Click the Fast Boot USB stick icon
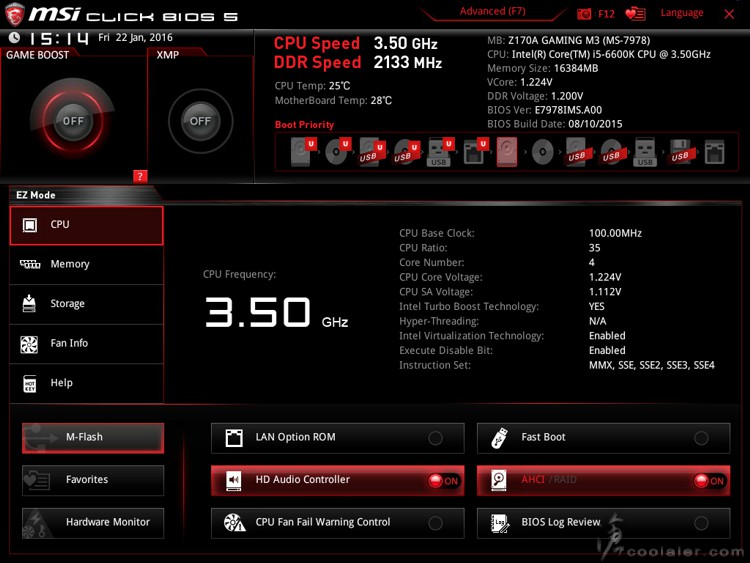Image resolution: width=750 pixels, height=563 pixels. click(499, 438)
